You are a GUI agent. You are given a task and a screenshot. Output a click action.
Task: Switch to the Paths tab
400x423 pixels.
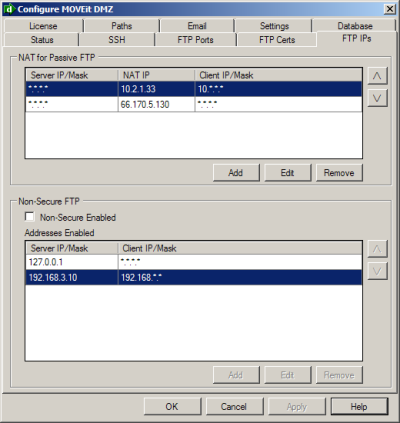(x=121, y=26)
